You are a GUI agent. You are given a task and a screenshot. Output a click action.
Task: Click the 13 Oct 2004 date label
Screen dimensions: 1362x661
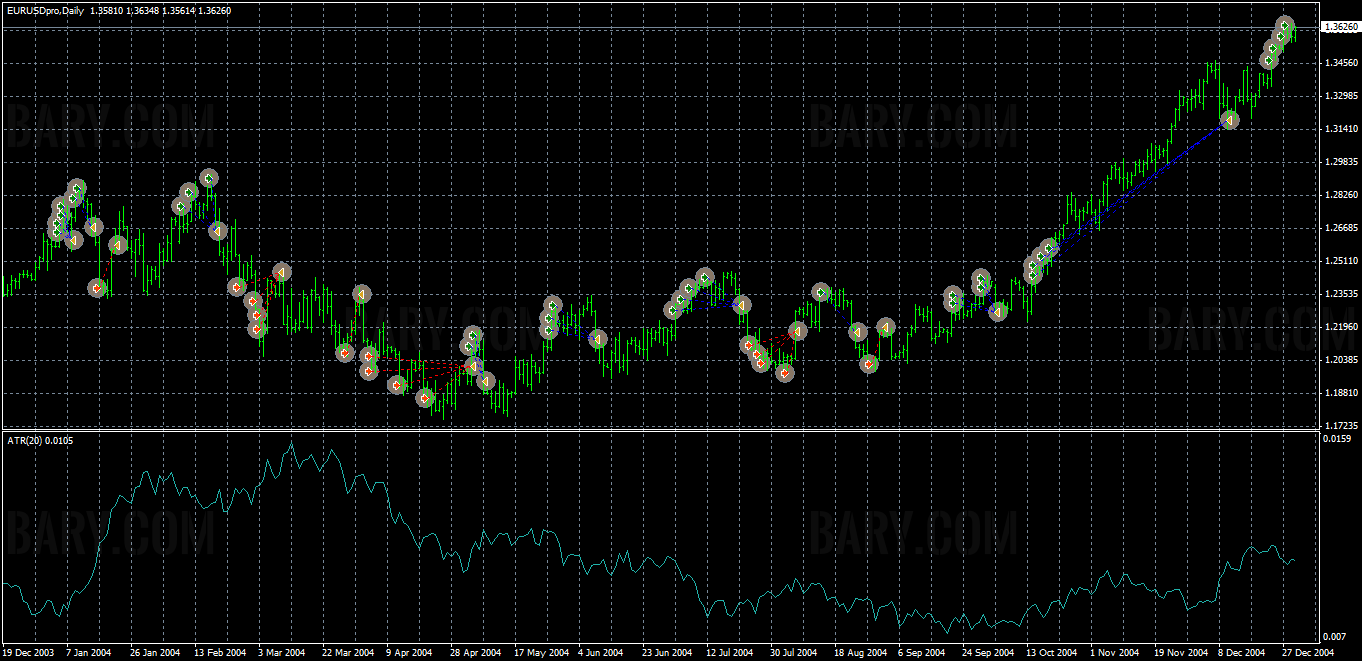click(1051, 652)
